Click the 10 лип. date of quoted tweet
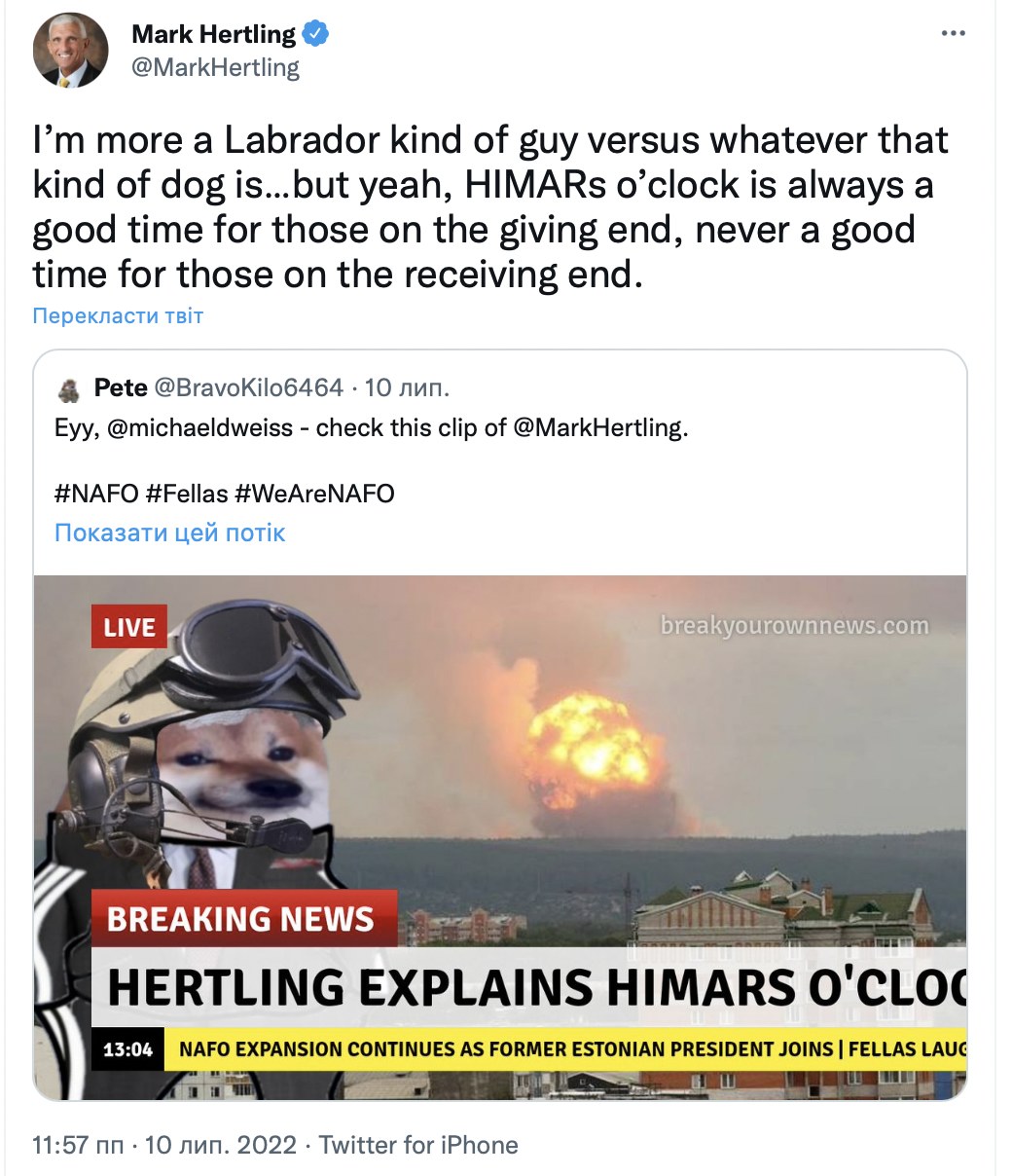The width and height of the screenshot is (1012, 1176). click(x=407, y=388)
